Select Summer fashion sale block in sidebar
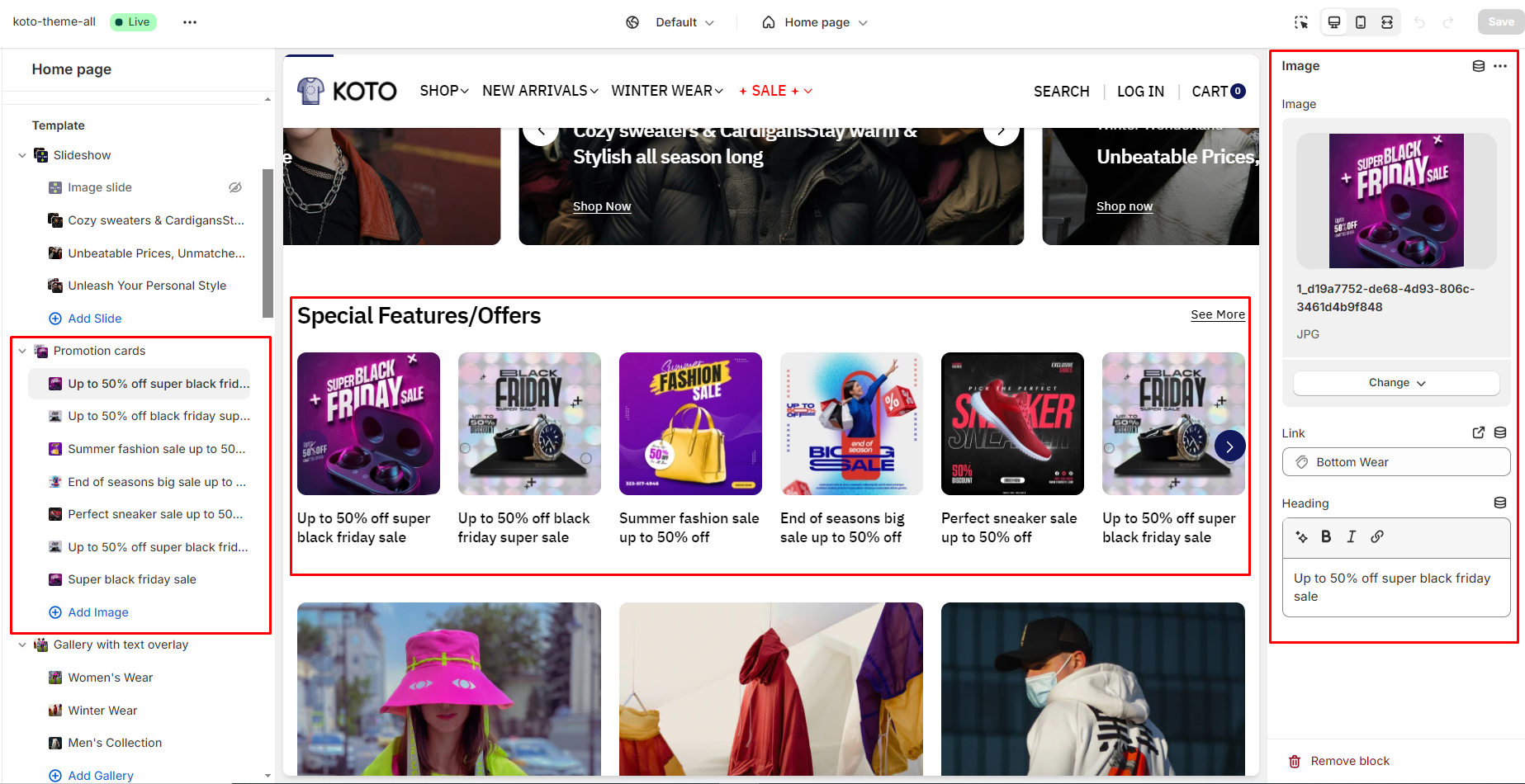 point(156,449)
